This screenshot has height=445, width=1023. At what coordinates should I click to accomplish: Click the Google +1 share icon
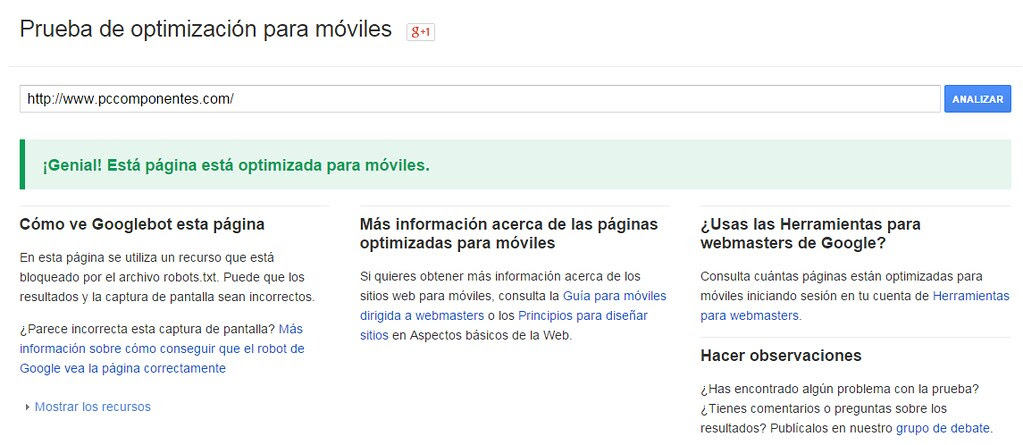[420, 31]
